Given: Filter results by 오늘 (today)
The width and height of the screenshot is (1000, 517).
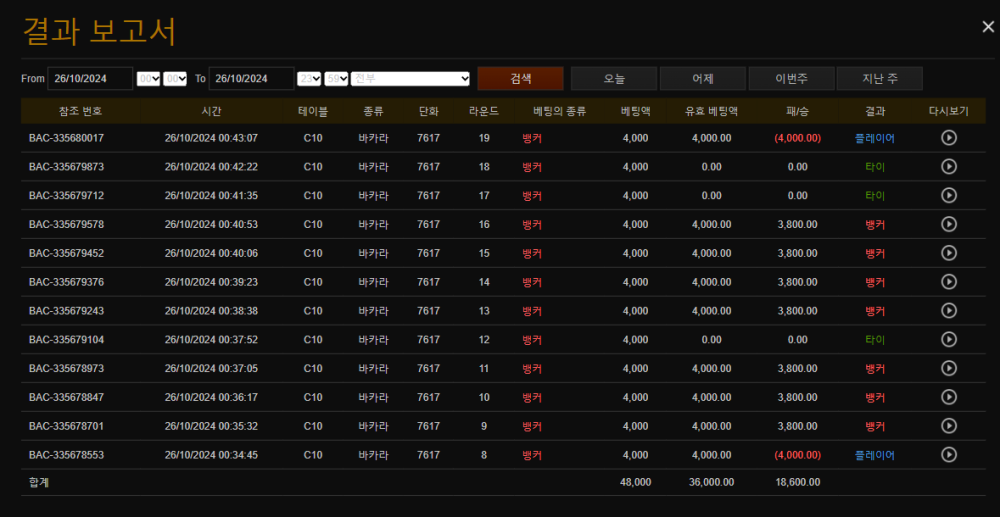Looking at the screenshot, I should pyautogui.click(x=614, y=79).
